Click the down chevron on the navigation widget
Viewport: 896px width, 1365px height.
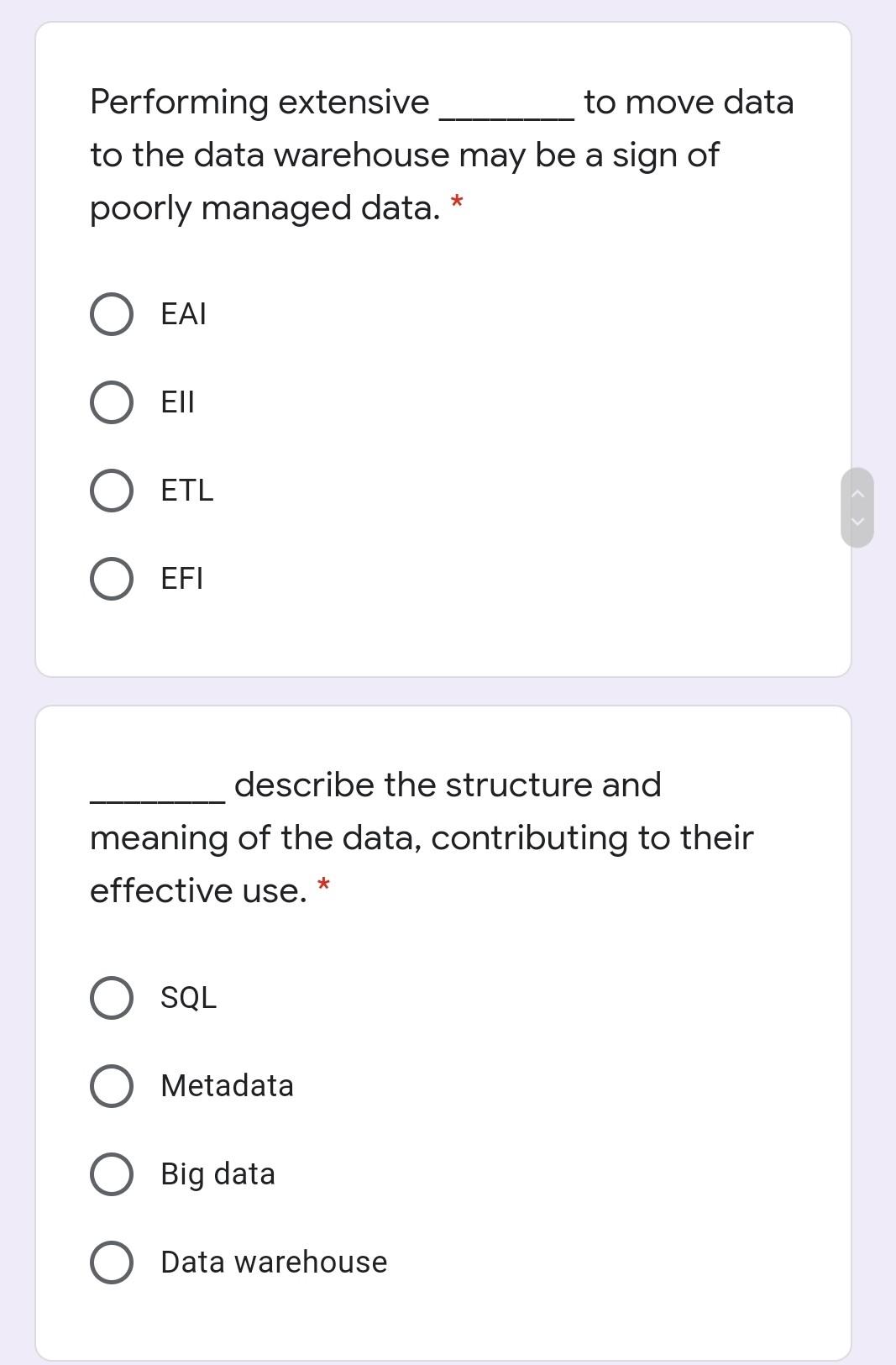pyautogui.click(x=859, y=521)
